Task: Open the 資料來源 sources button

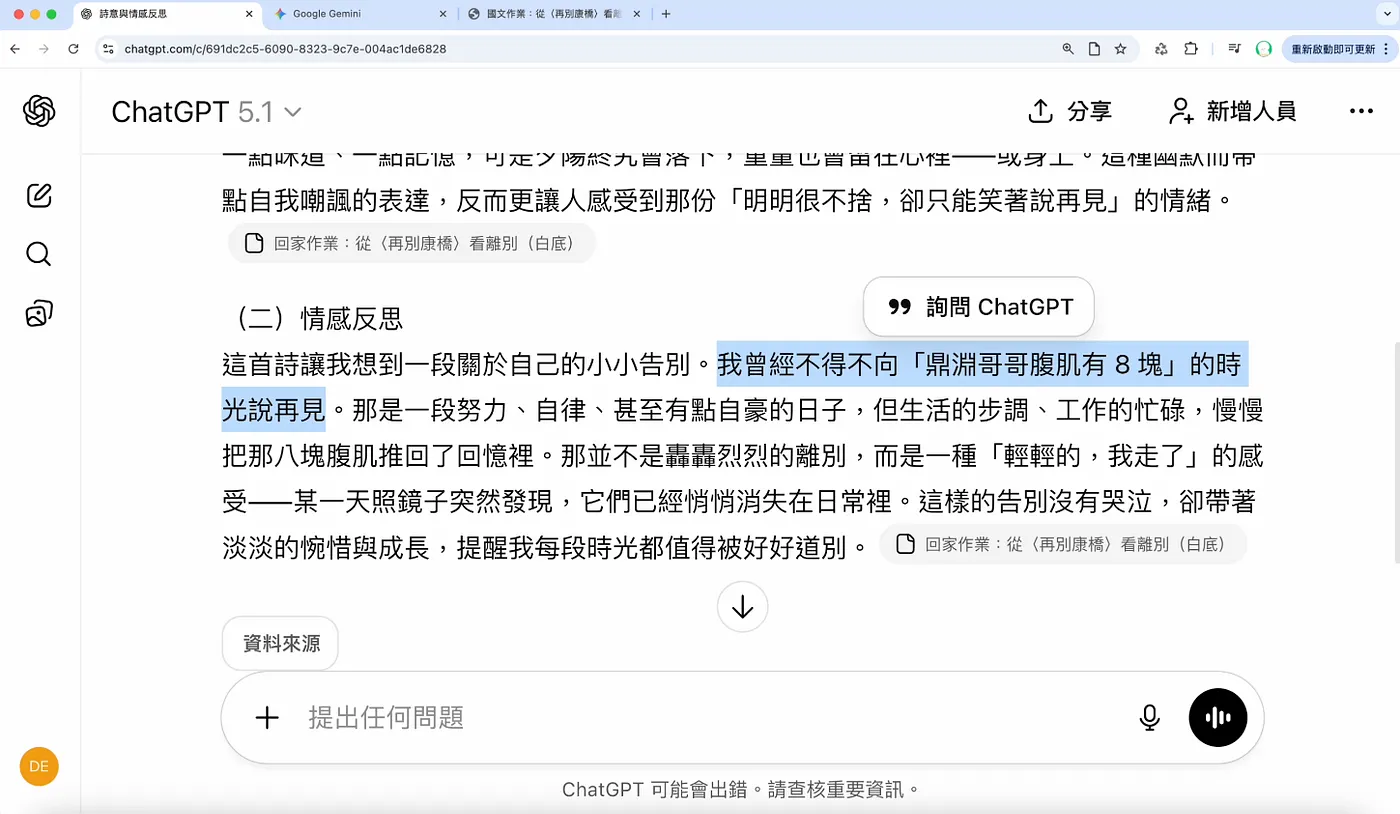Action: [280, 643]
